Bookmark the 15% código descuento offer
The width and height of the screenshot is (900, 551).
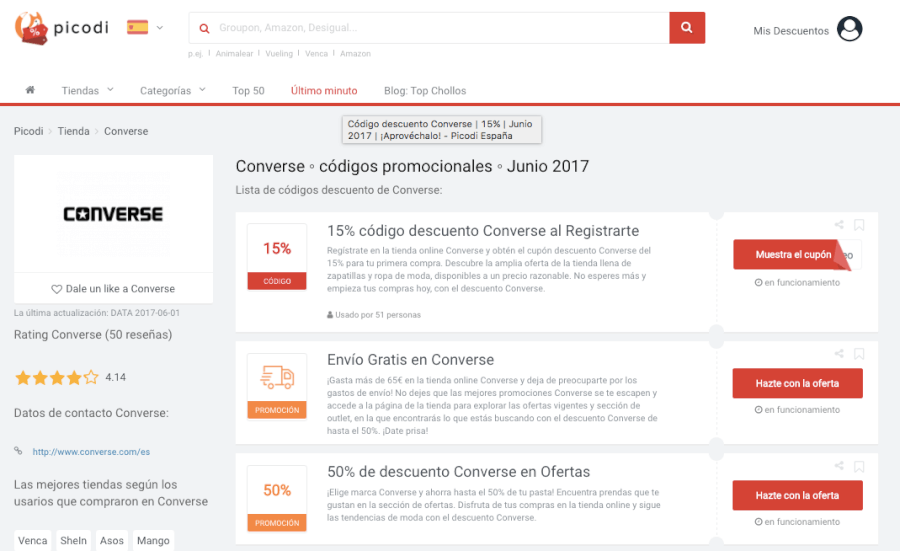click(x=859, y=226)
